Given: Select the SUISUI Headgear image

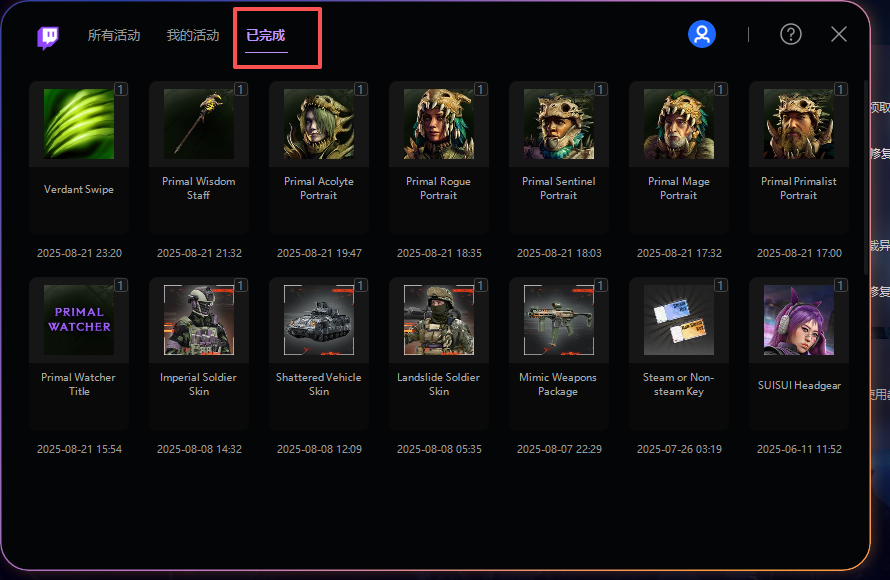Looking at the screenshot, I should [x=799, y=320].
